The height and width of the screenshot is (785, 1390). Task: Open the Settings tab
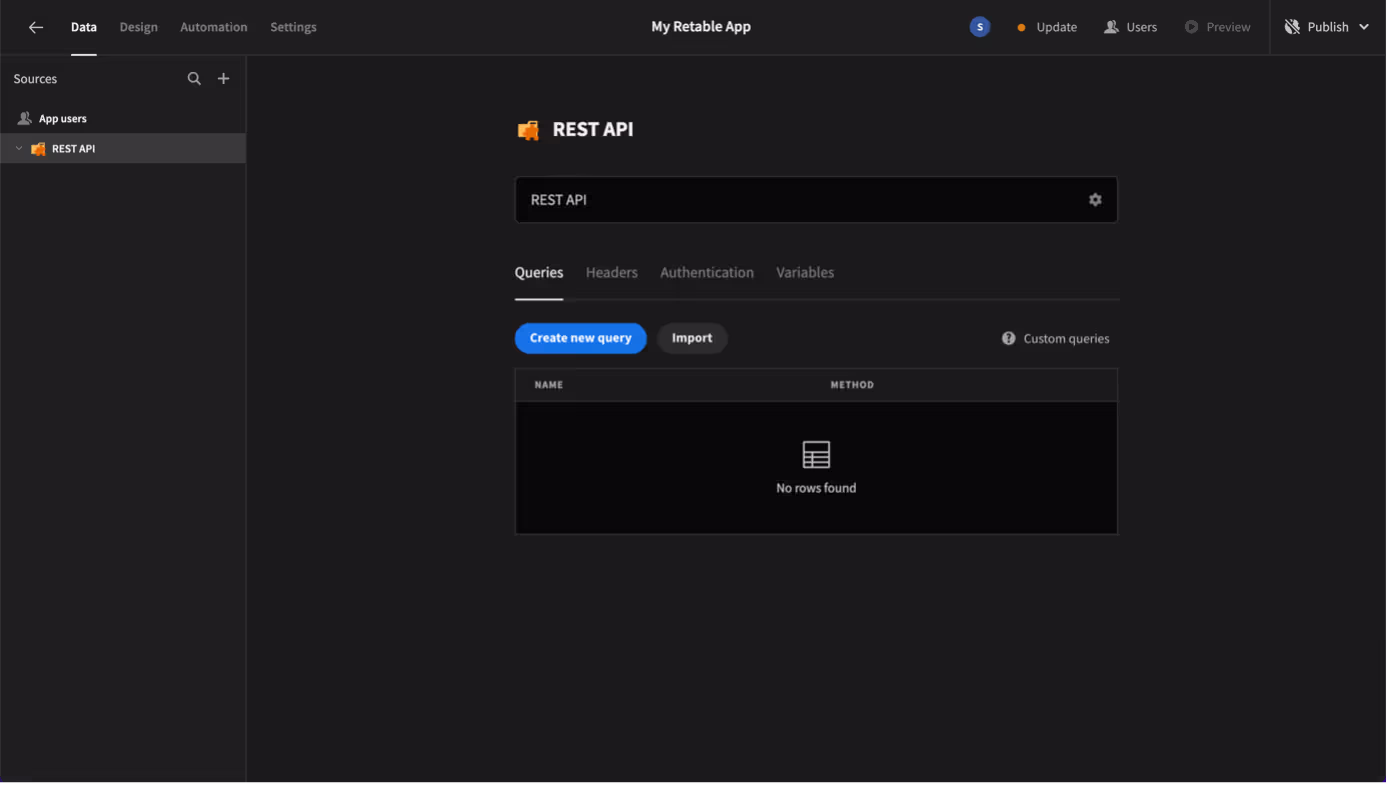[x=293, y=27]
